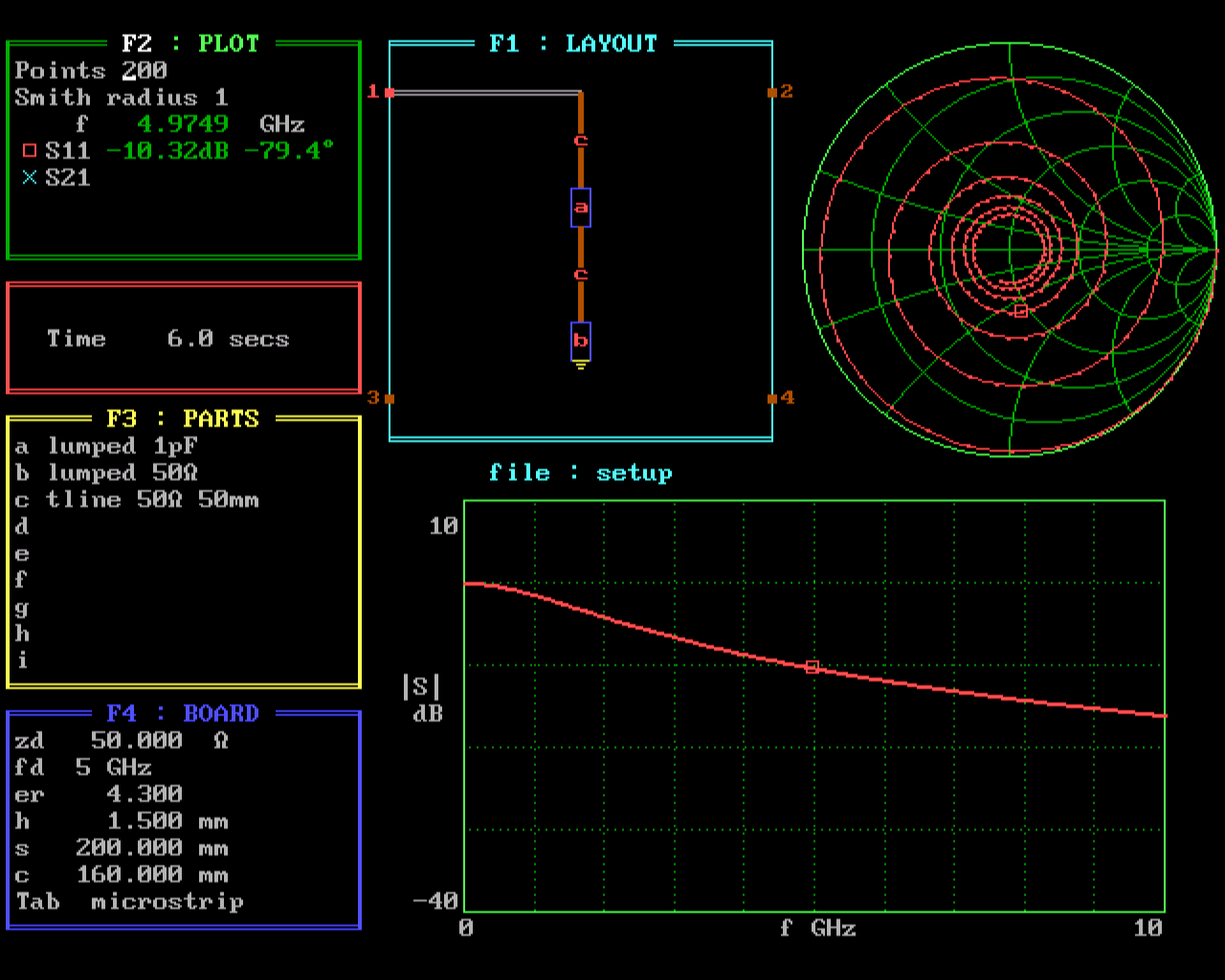1225x980 pixels.
Task: Click the f GHz axis label
Action: (x=818, y=928)
